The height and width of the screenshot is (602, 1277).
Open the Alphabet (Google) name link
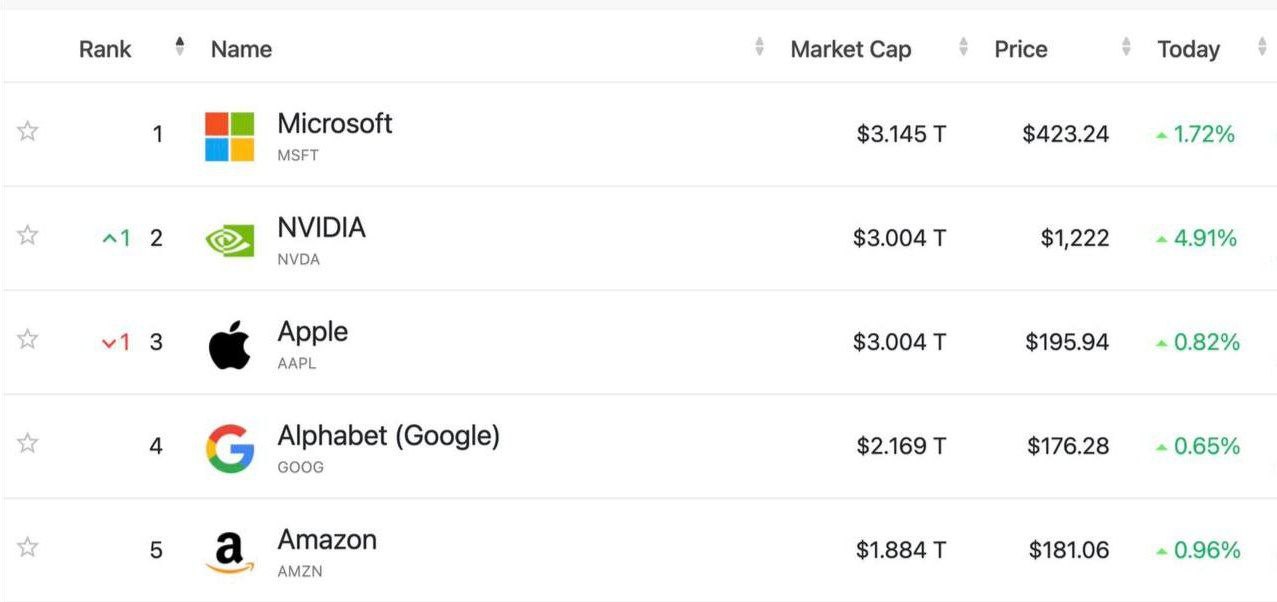pos(388,436)
